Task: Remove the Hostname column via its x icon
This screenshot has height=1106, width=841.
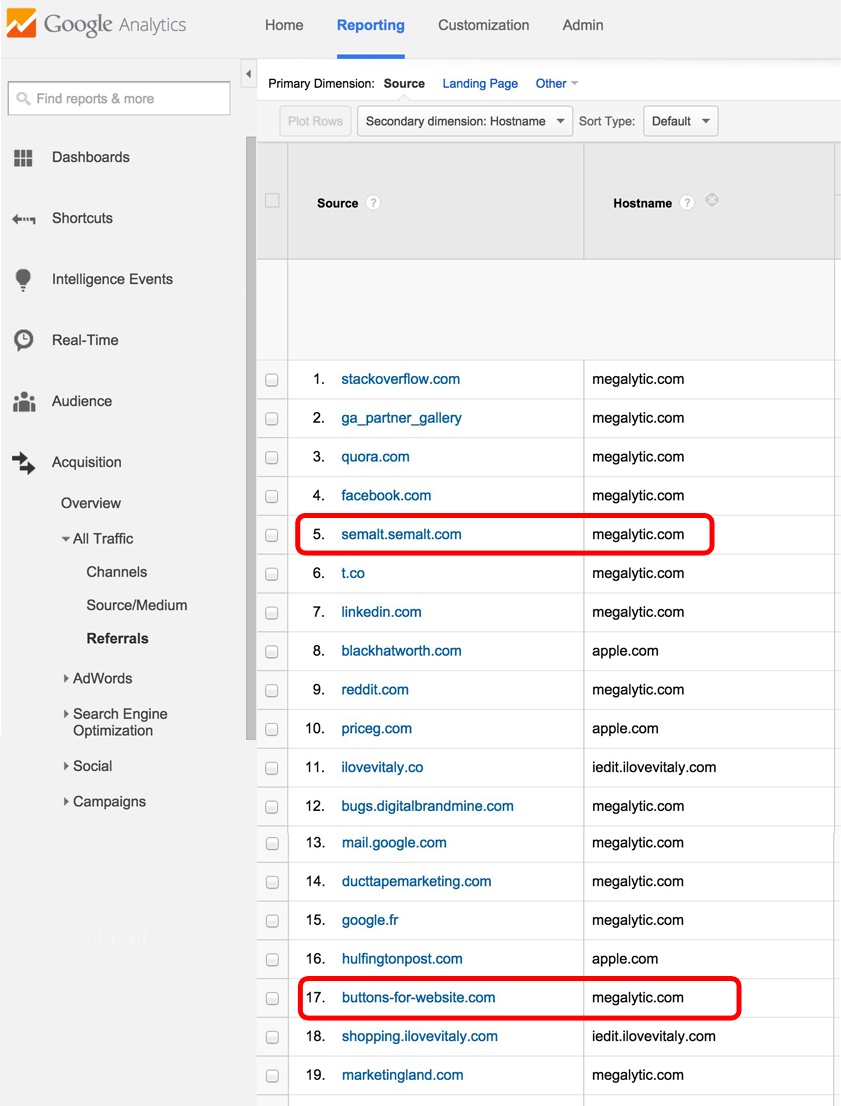Action: click(711, 200)
